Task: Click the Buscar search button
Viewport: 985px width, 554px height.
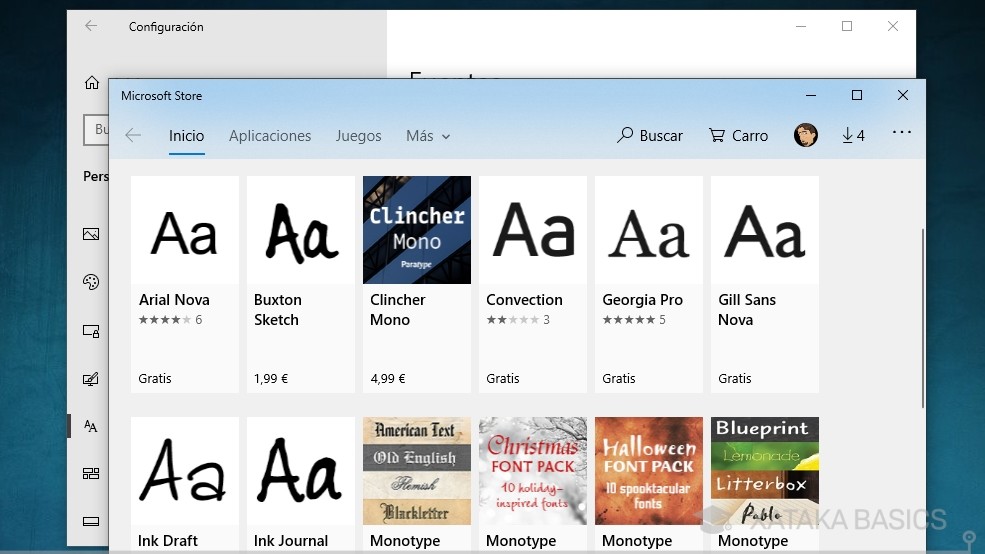Action: (x=650, y=135)
